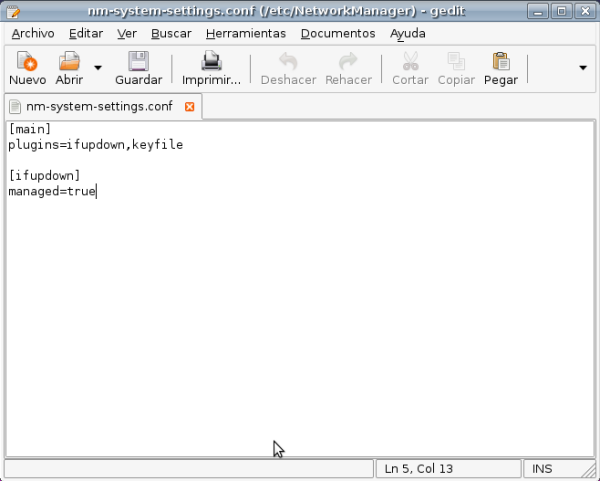Click the Copiar icon in toolbar

456,62
